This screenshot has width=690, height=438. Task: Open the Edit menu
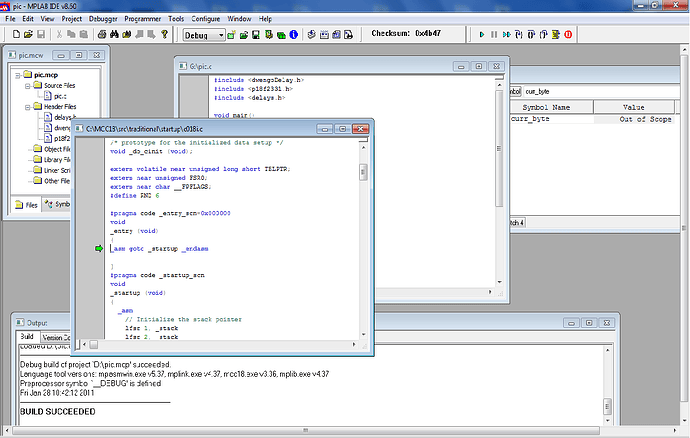[x=28, y=19]
